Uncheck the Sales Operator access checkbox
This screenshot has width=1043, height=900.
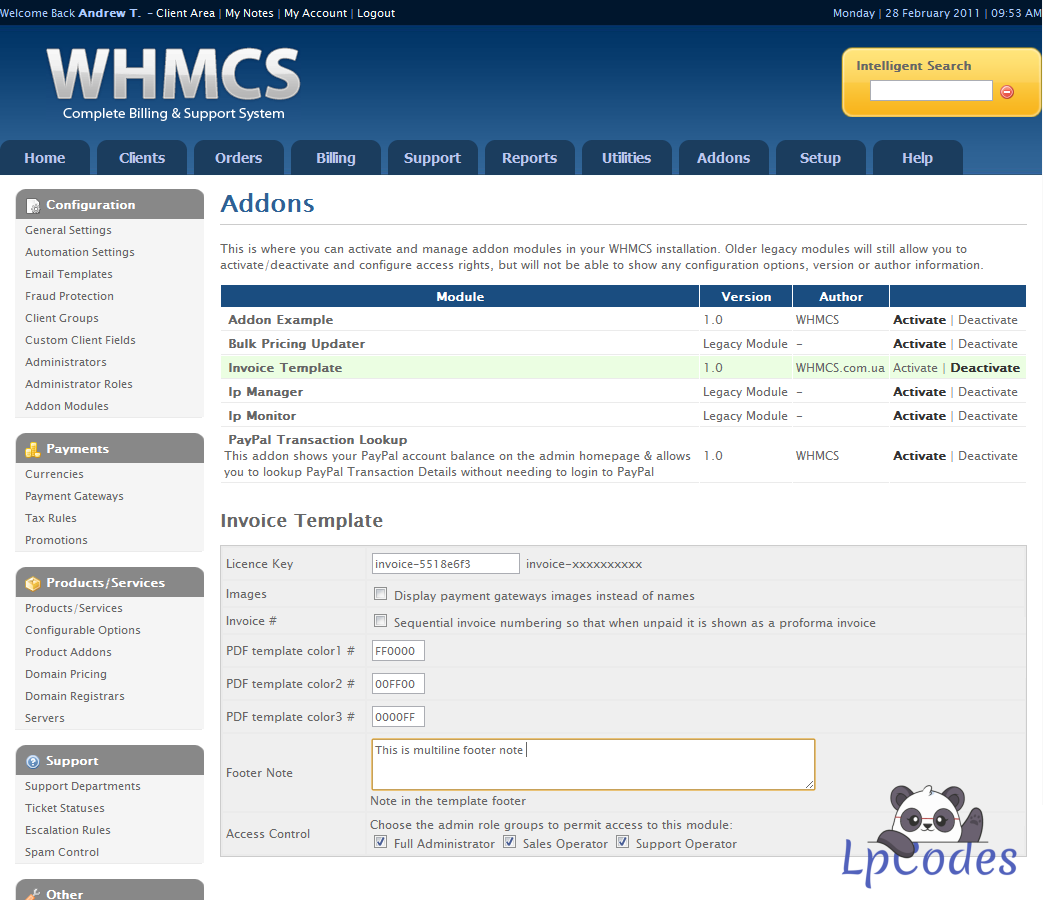click(x=510, y=842)
